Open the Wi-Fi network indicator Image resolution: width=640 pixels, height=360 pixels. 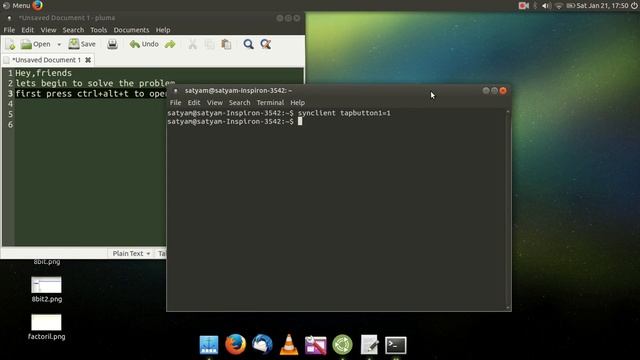point(559,5)
